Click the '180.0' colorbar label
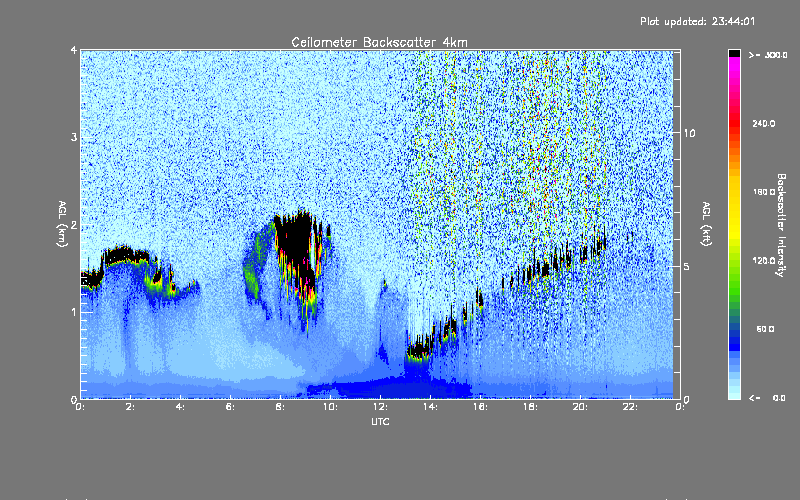800x500 pixels. 764,192
